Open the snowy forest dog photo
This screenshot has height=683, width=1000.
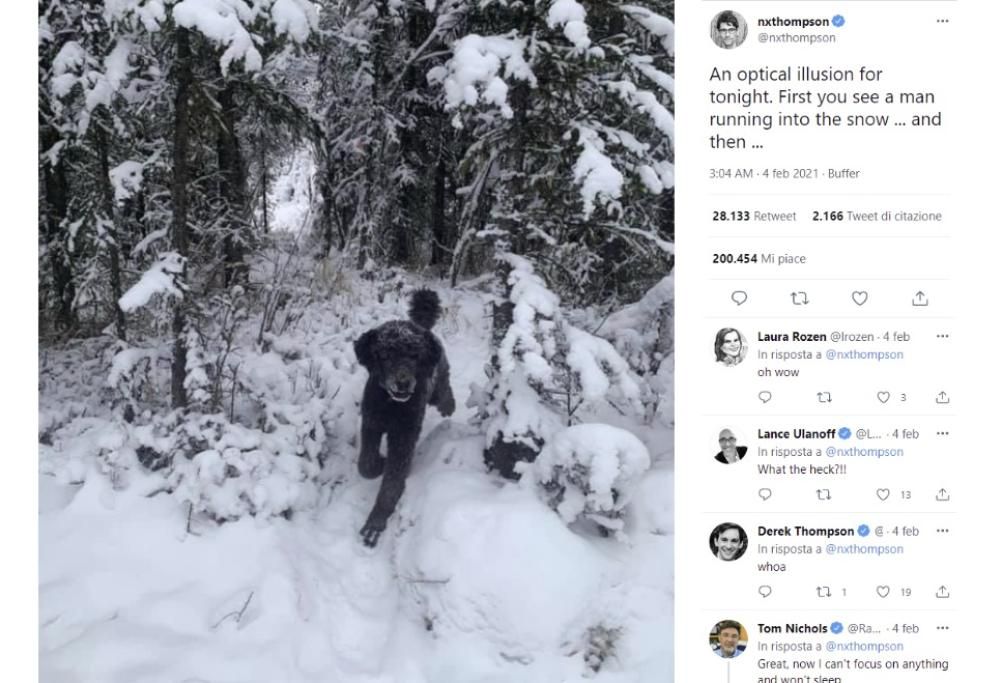pyautogui.click(x=356, y=341)
